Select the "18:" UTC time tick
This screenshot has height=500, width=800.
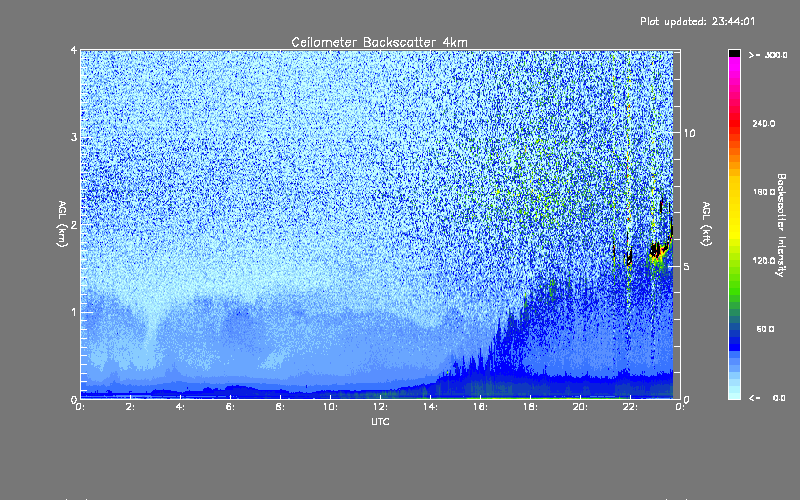click(530, 407)
